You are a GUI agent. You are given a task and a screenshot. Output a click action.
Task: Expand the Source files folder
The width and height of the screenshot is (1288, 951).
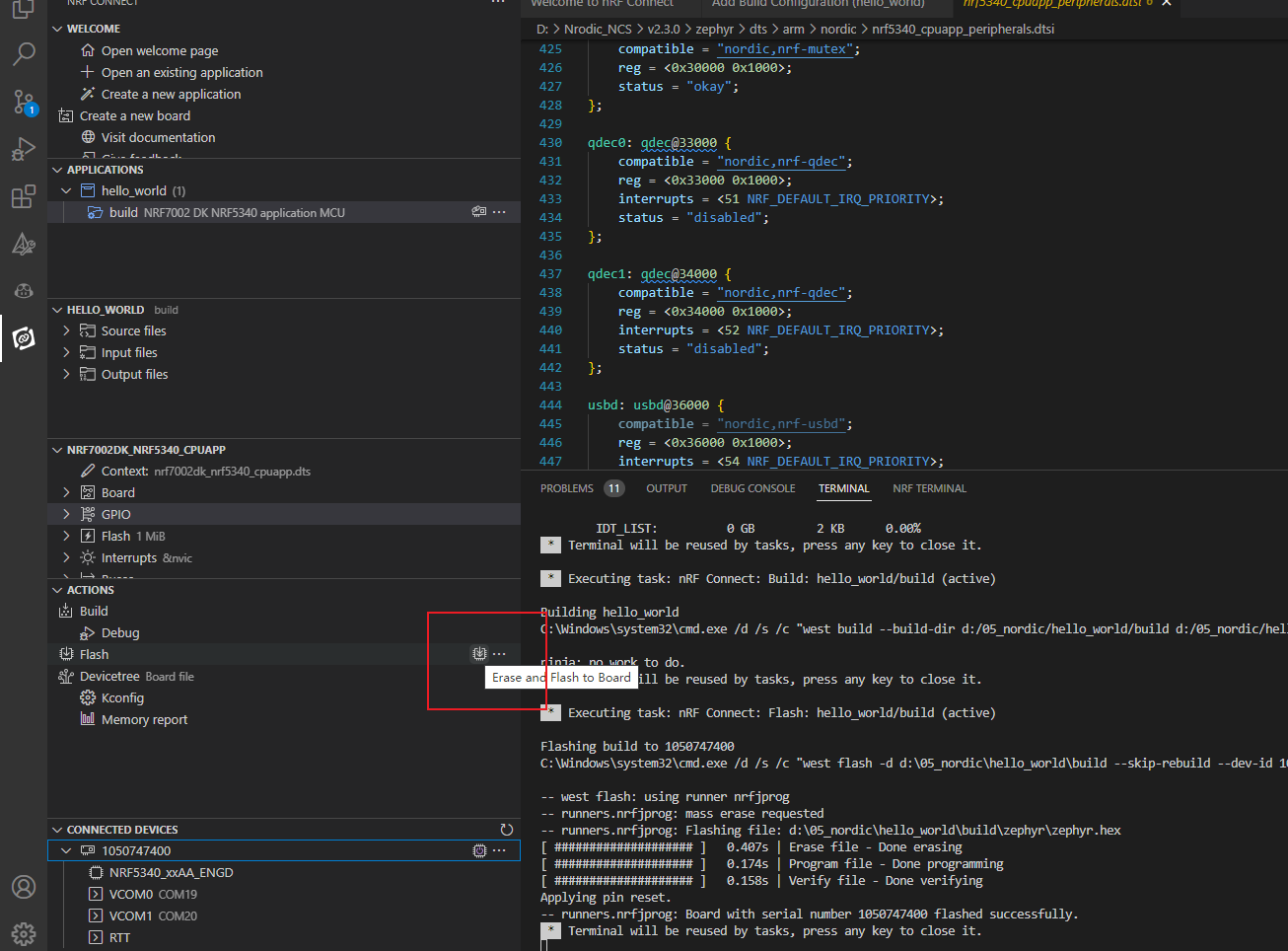(x=66, y=330)
